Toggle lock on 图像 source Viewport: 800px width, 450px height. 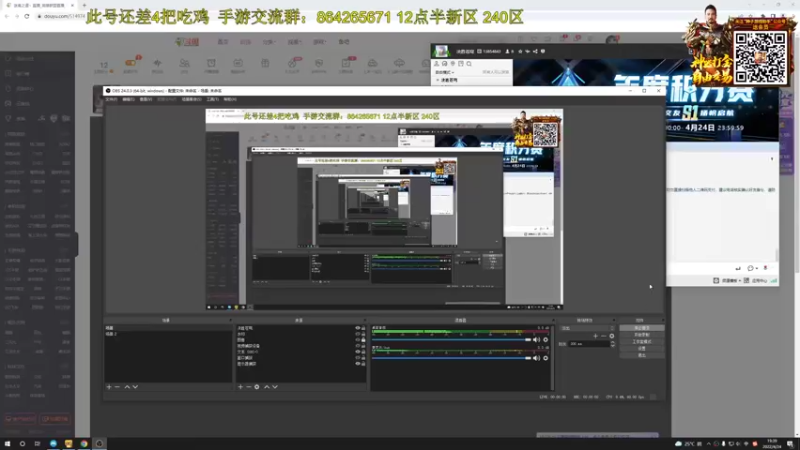click(363, 340)
